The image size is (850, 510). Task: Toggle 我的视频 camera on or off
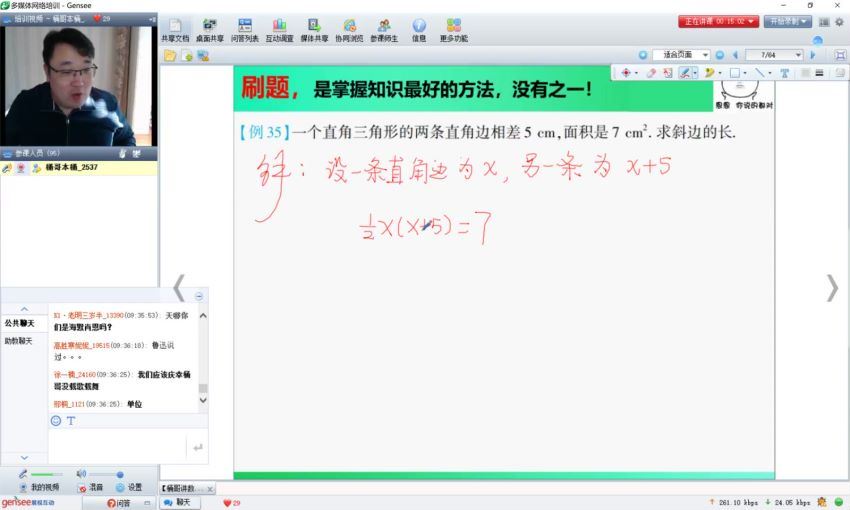coord(39,487)
